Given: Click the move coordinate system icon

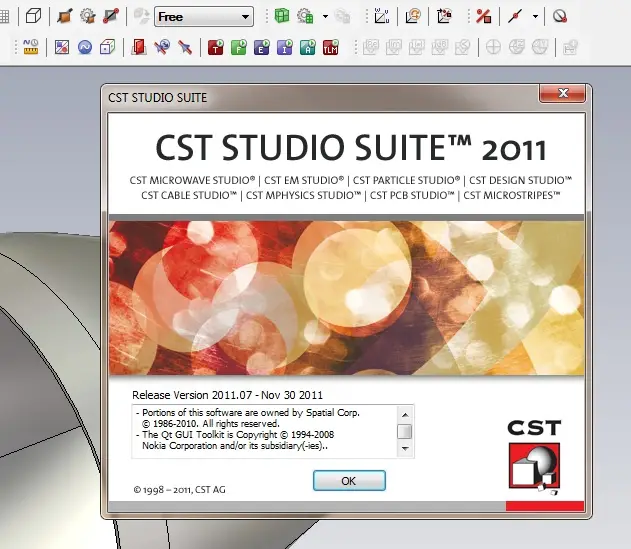Looking at the screenshot, I should 444,17.
